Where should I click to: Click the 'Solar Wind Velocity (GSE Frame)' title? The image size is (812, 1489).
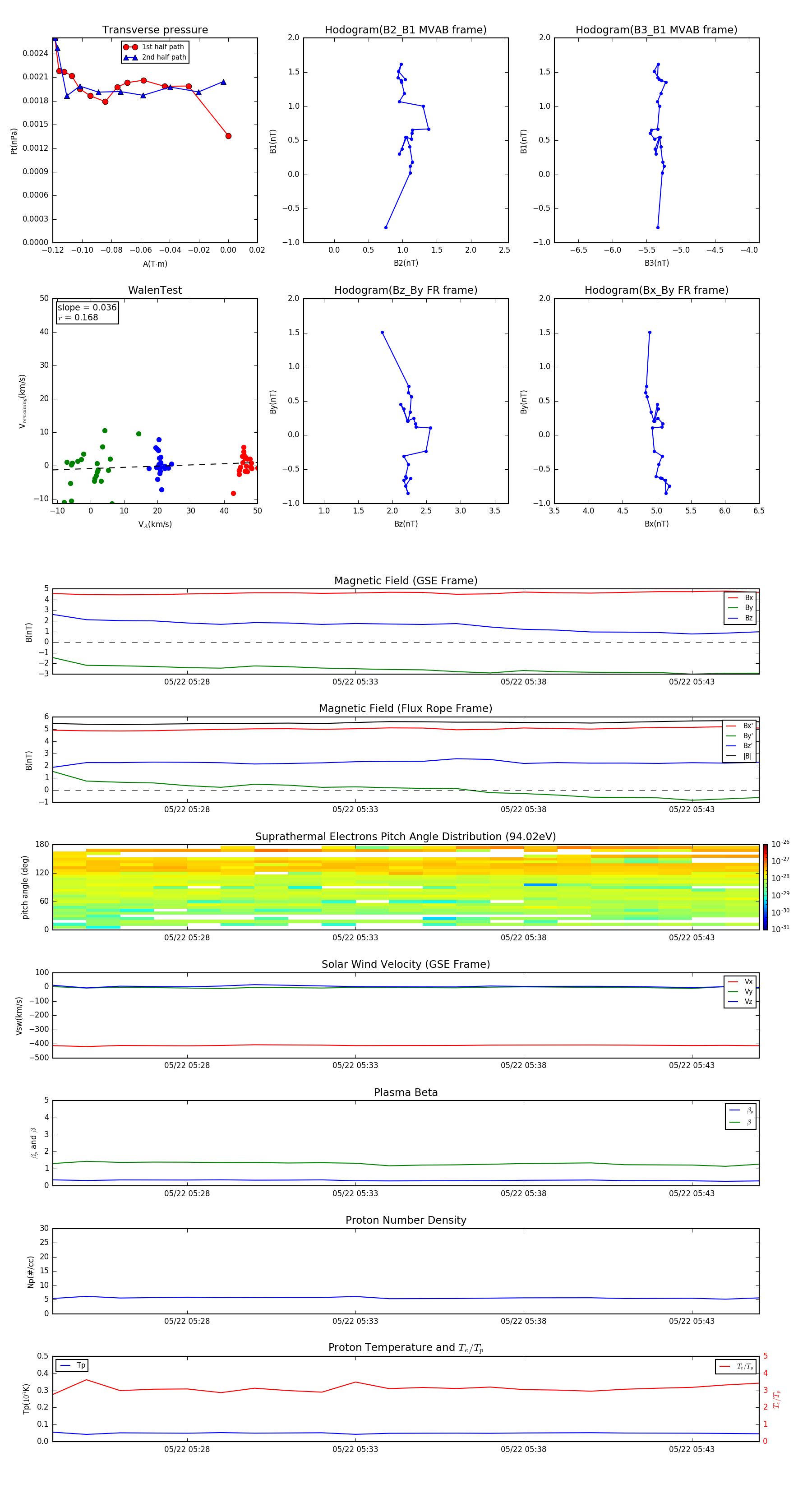(x=406, y=964)
